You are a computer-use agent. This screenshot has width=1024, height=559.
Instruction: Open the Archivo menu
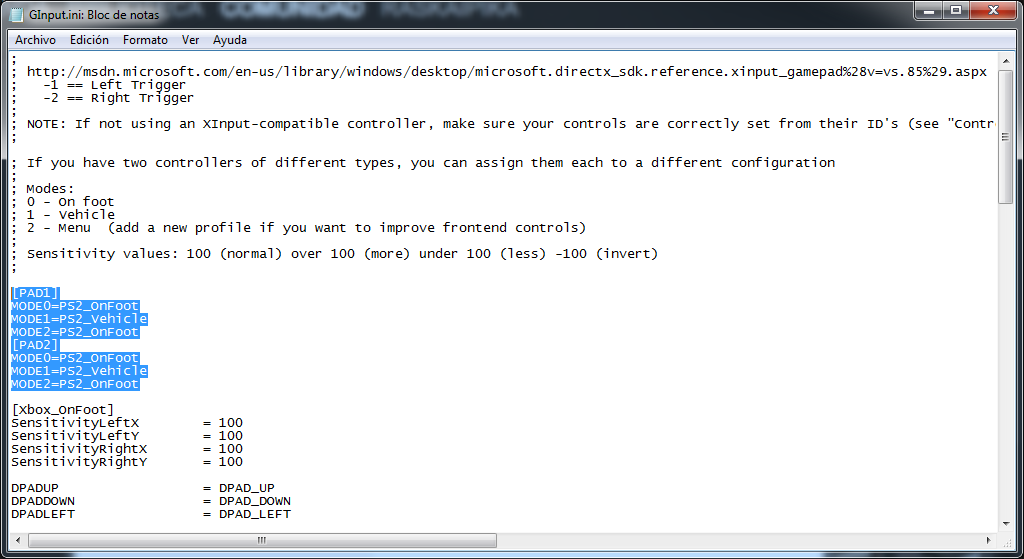click(x=35, y=40)
